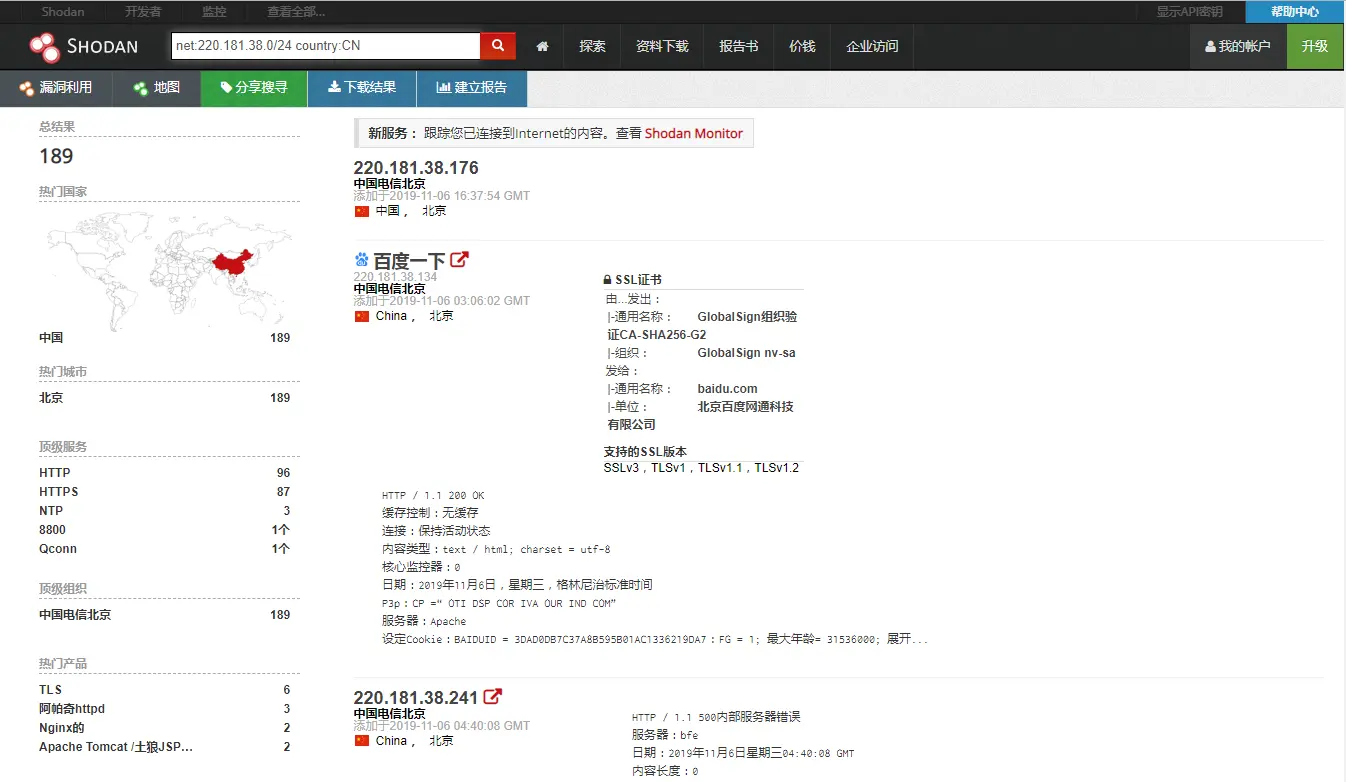Click the Baidu paw icon before 百度一下
This screenshot has width=1346, height=782.
click(361, 260)
